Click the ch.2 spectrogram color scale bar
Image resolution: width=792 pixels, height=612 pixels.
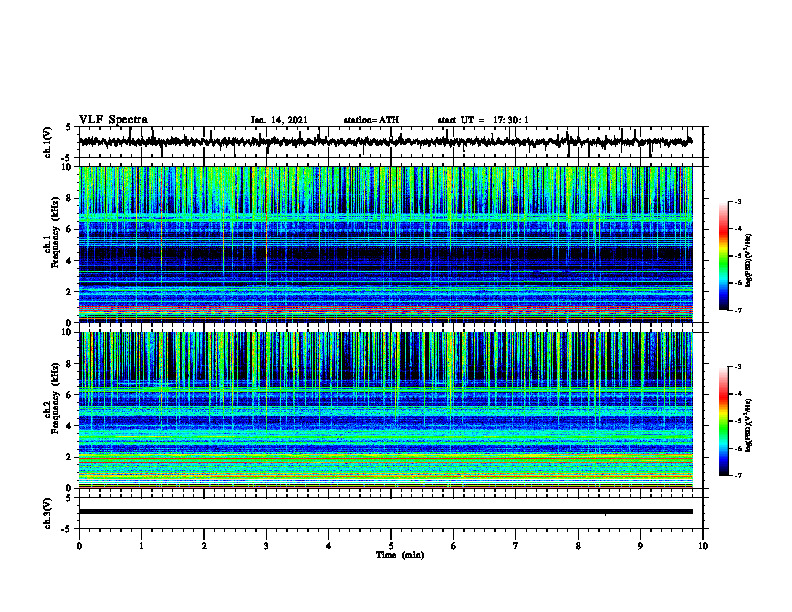(x=723, y=421)
